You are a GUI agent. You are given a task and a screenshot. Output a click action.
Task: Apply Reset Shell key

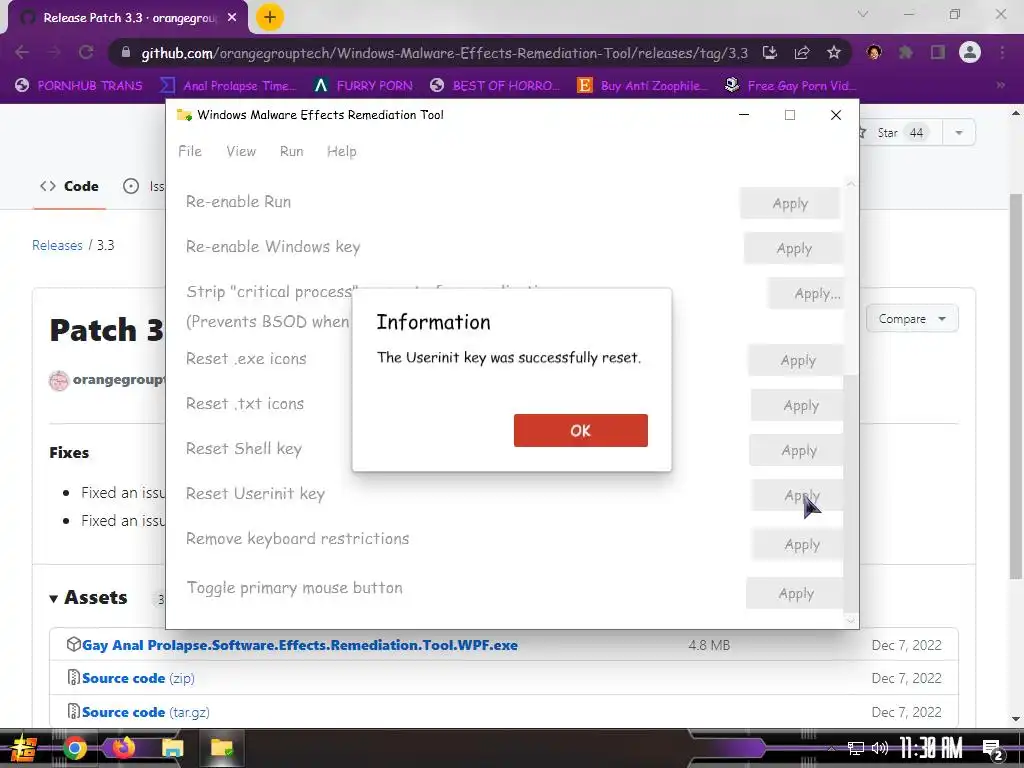pos(796,451)
